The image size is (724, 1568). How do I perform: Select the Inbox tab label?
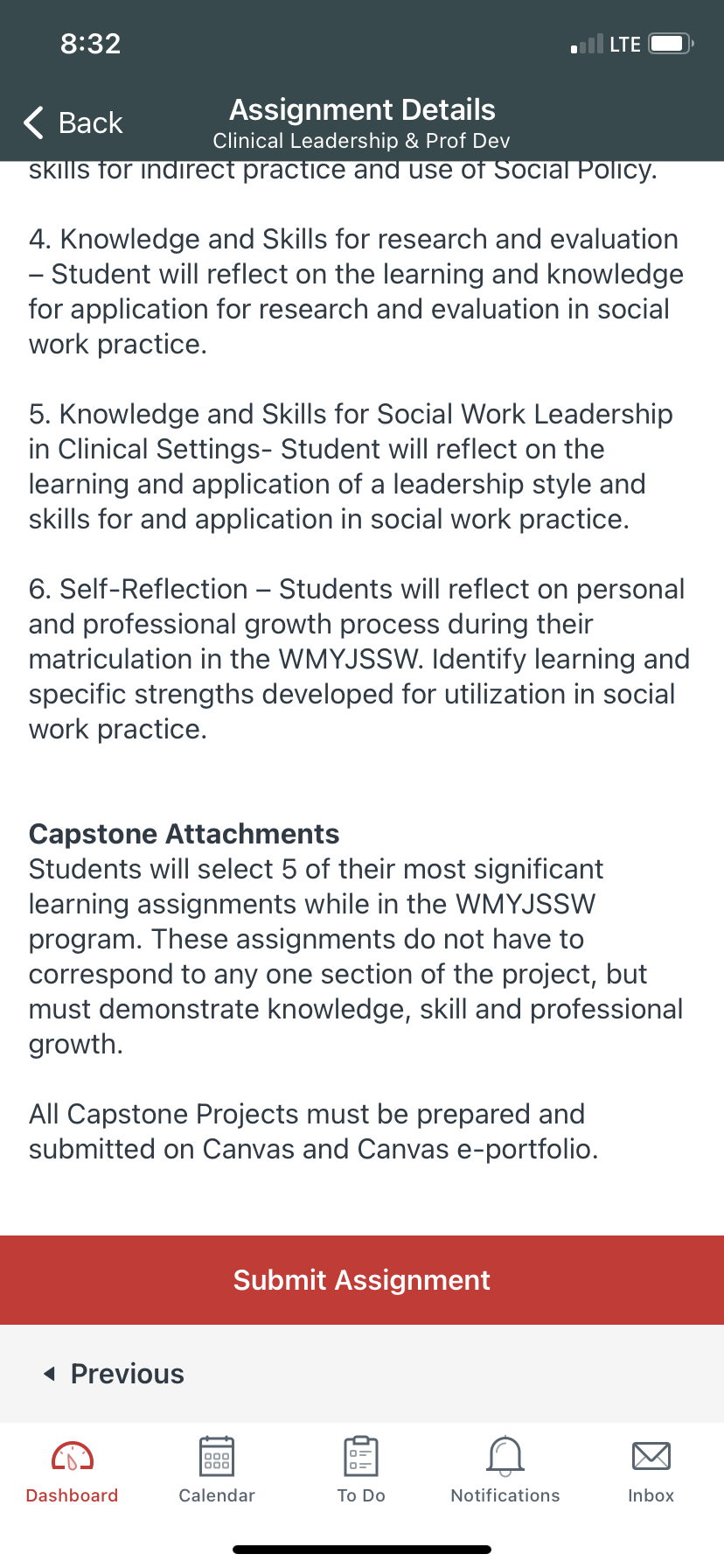point(651,1495)
